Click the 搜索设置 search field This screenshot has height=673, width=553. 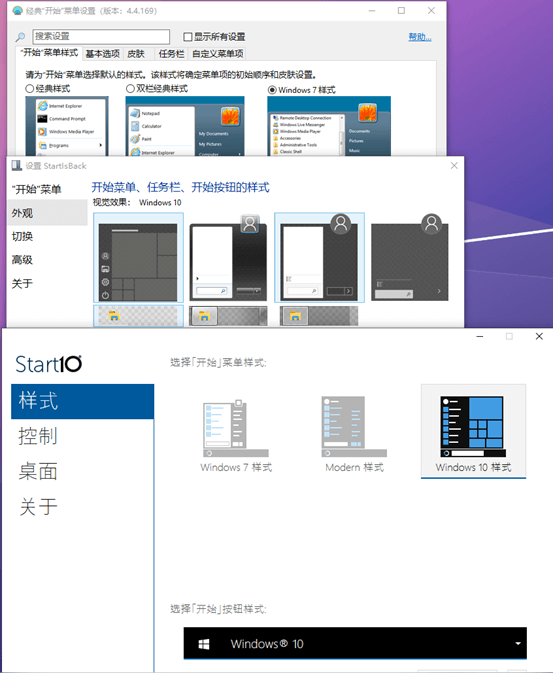coord(101,36)
